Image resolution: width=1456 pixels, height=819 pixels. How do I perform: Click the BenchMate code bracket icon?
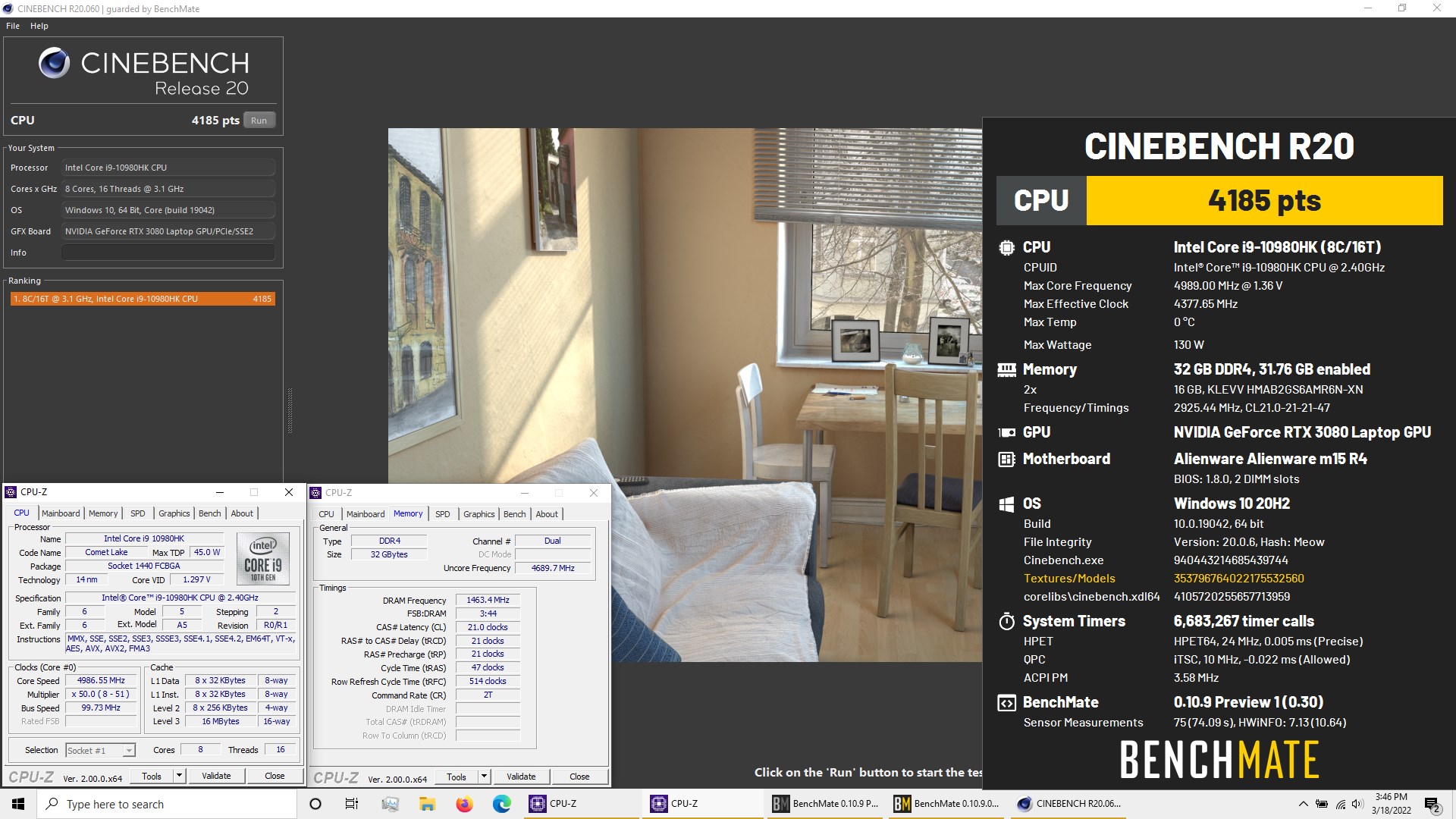click(1006, 702)
